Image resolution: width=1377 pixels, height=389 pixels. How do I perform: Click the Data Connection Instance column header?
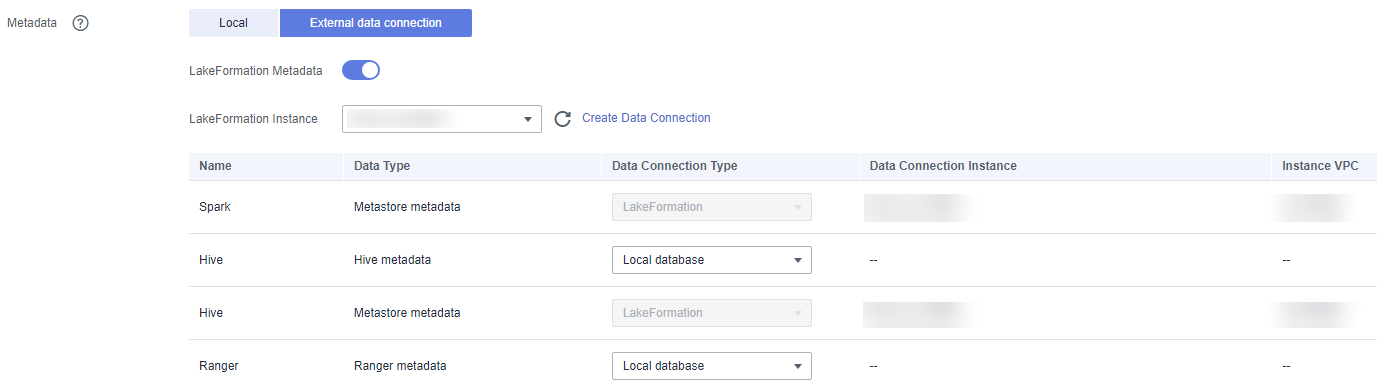(943, 166)
